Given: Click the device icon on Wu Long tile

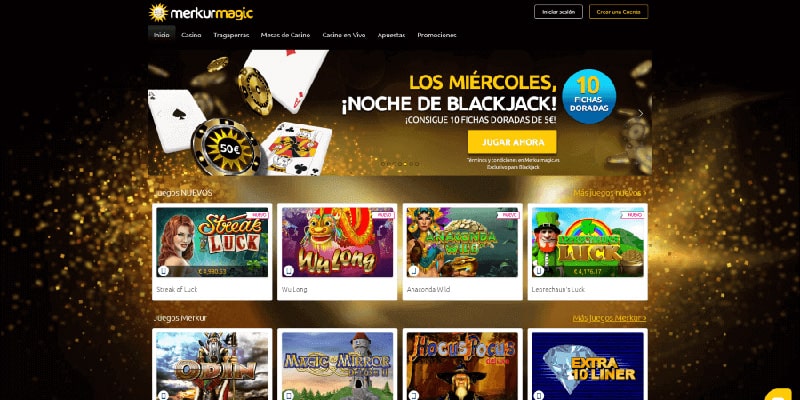Looking at the screenshot, I should 289,270.
